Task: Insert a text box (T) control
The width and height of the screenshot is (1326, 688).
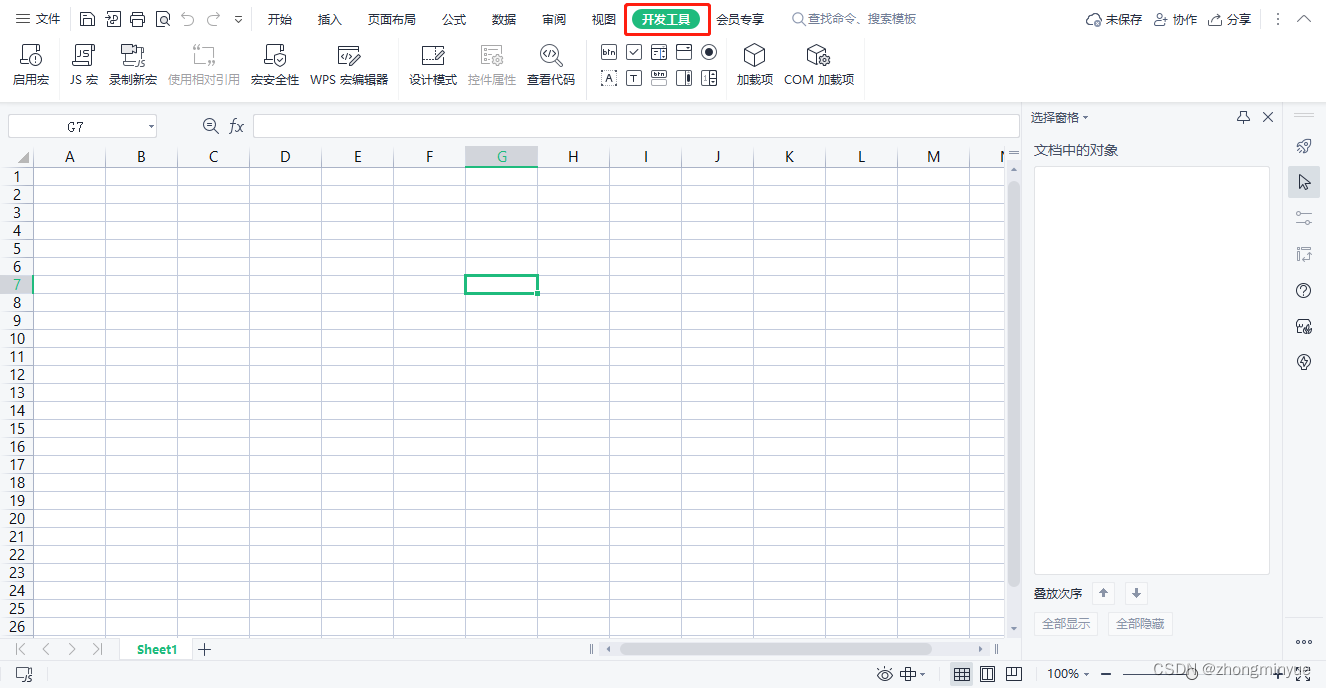Action: pos(634,78)
